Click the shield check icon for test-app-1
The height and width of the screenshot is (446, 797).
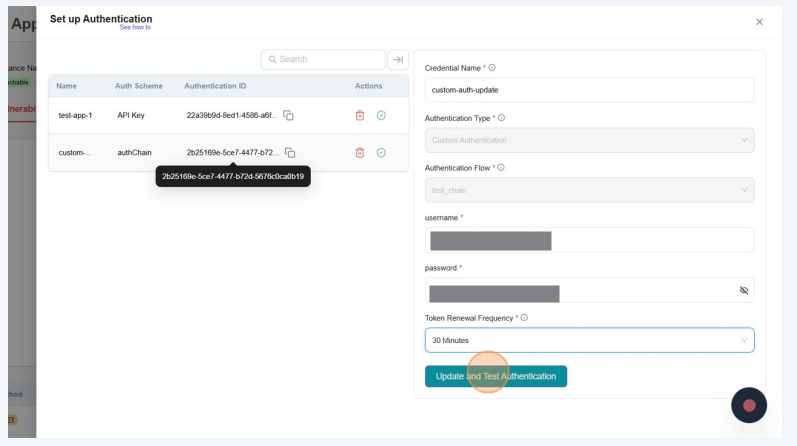(381, 115)
